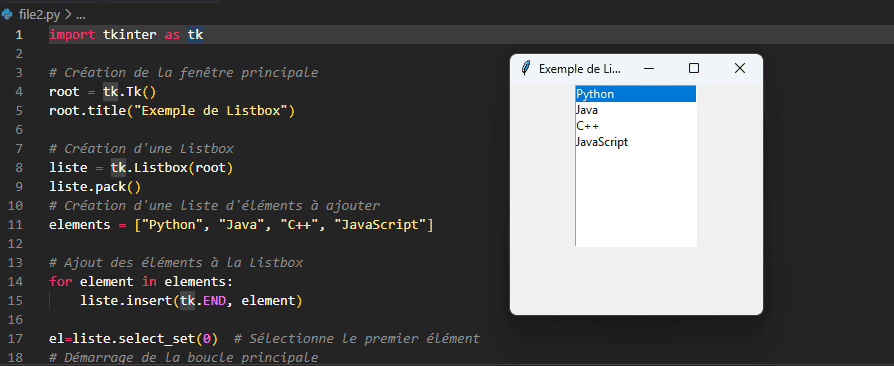Viewport: 894px width, 366px height.
Task: Click the window title 'Exemple de Li...'
Action: (580, 69)
